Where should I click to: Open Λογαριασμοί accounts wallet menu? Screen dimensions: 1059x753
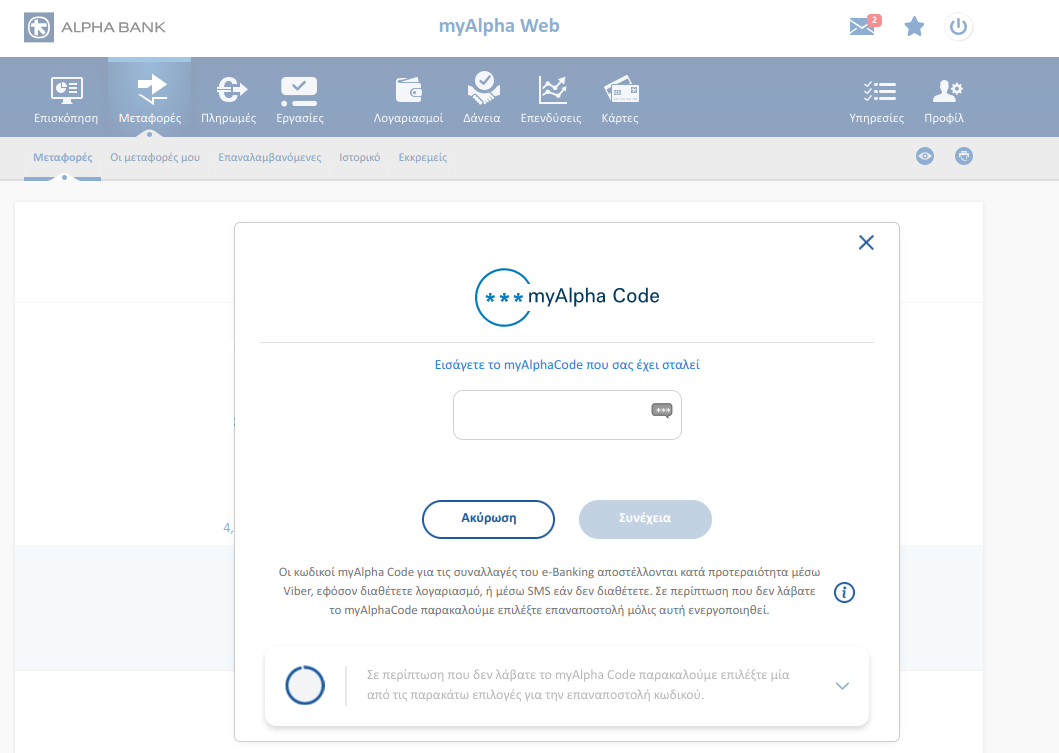(x=409, y=99)
